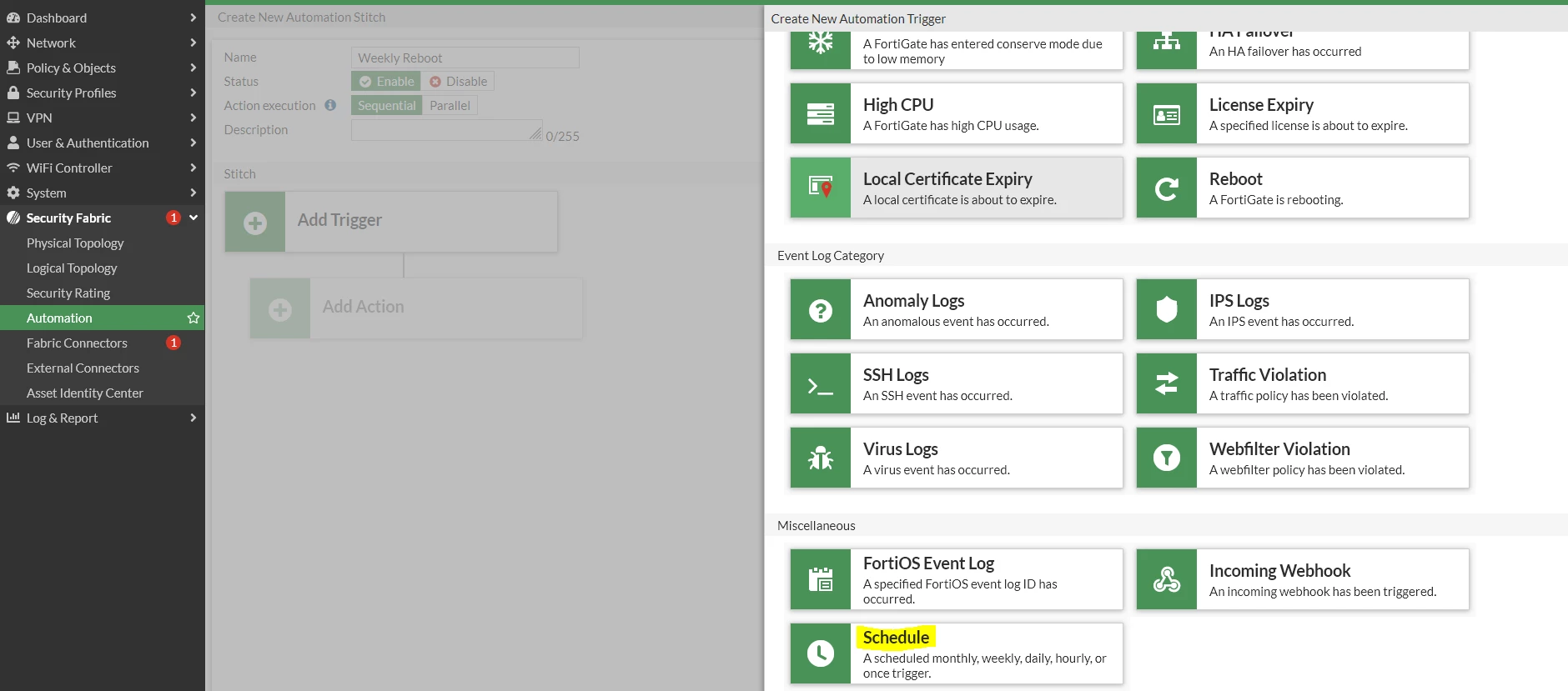Click the User & Authentication person icon
The width and height of the screenshot is (1568, 691).
(13, 143)
